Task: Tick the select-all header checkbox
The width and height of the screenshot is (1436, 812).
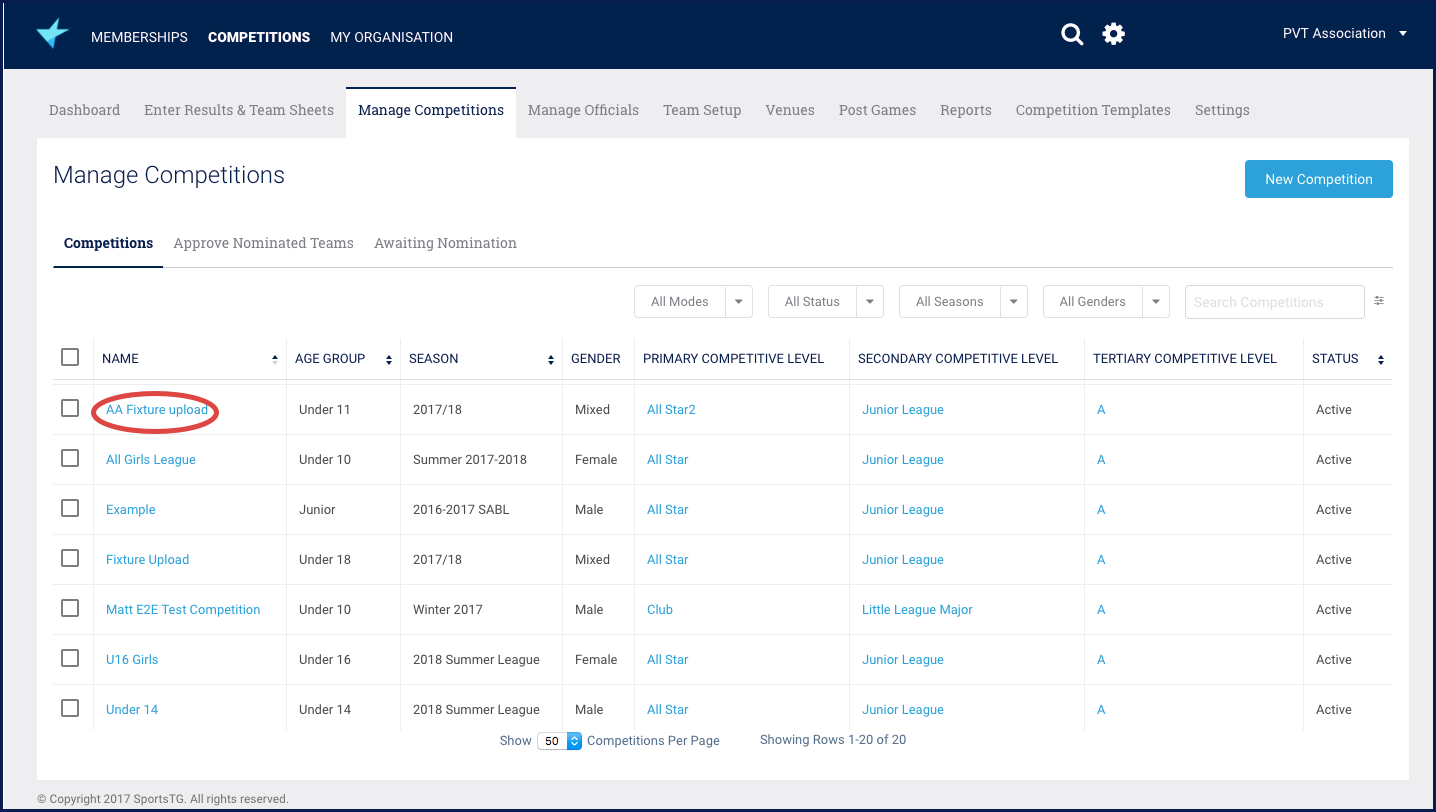Action: [70, 357]
